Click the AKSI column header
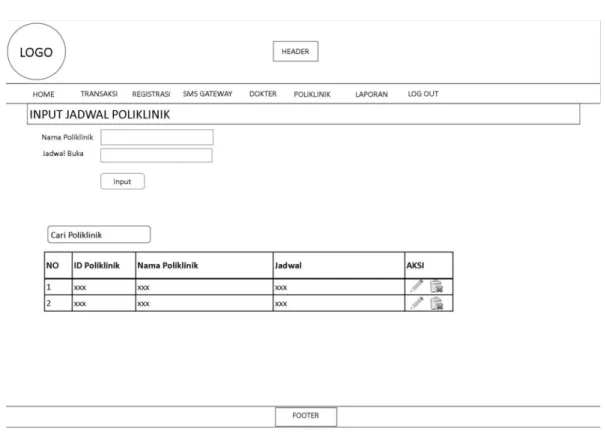 [429, 265]
